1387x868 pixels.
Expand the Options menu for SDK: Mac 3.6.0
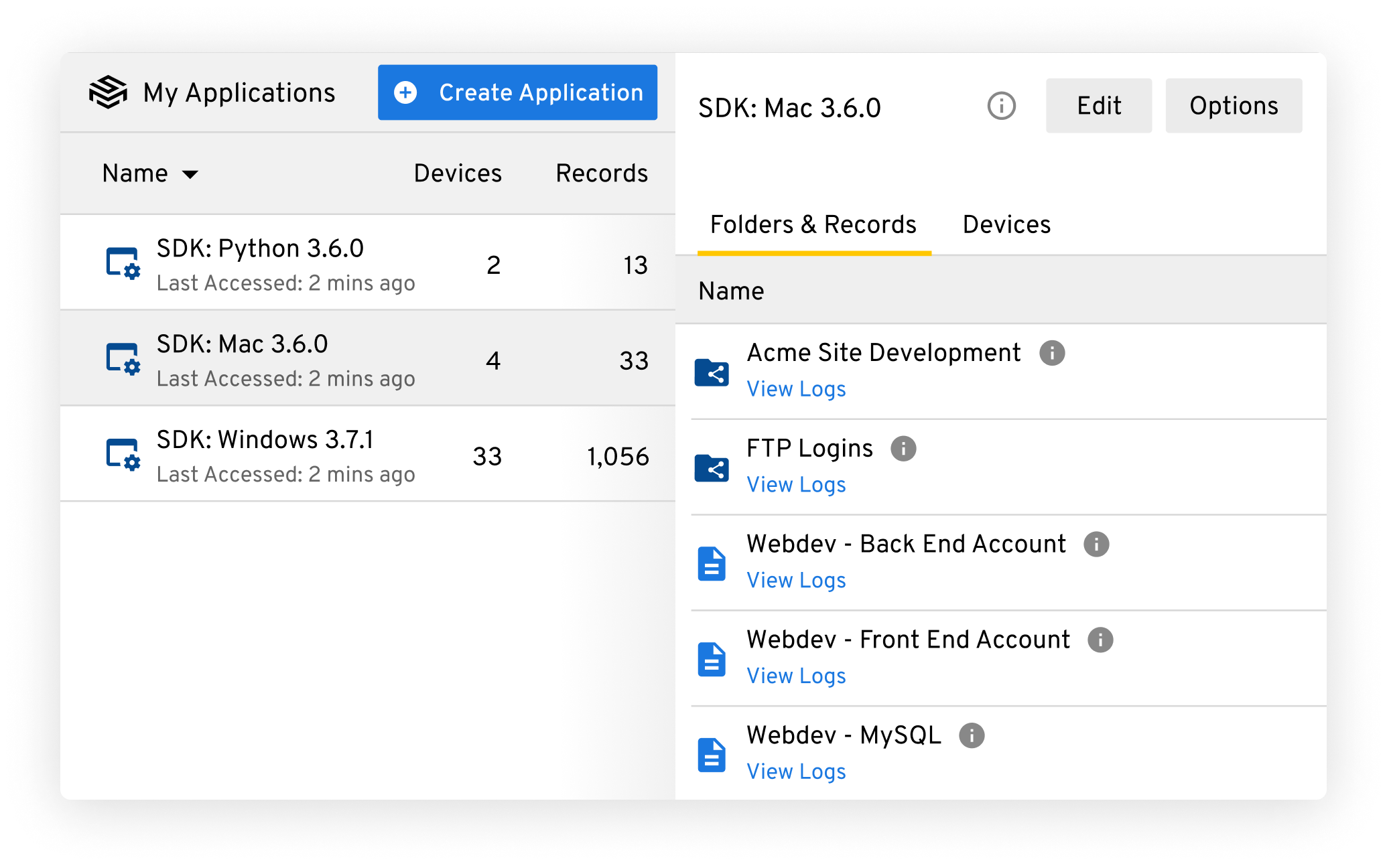coord(1233,105)
